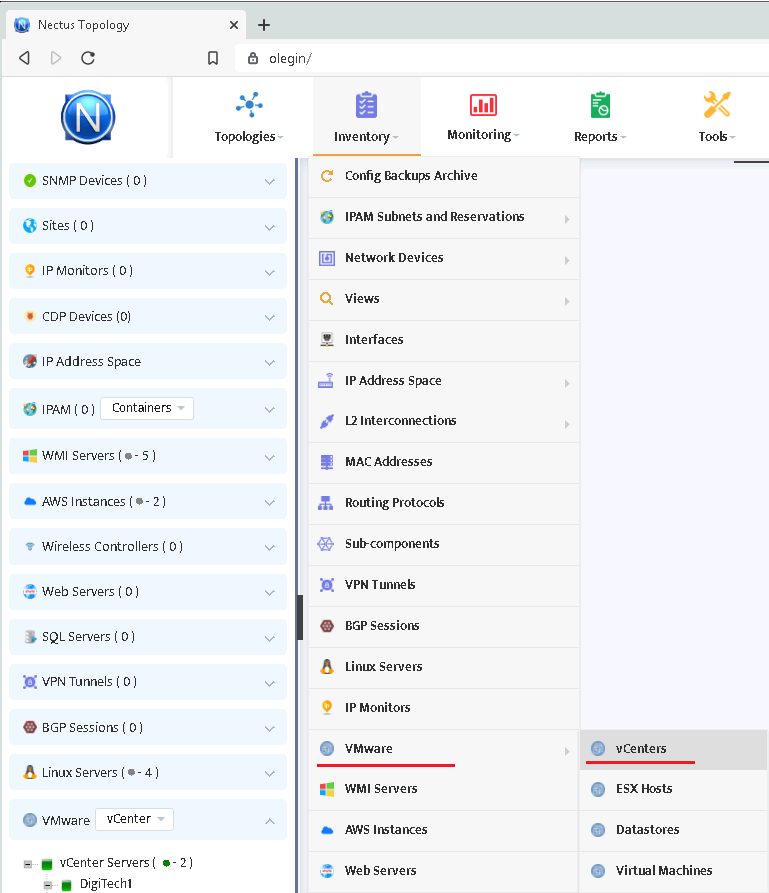The height and width of the screenshot is (893, 769).
Task: Collapse the VMware sidebar section
Action: pos(269,821)
